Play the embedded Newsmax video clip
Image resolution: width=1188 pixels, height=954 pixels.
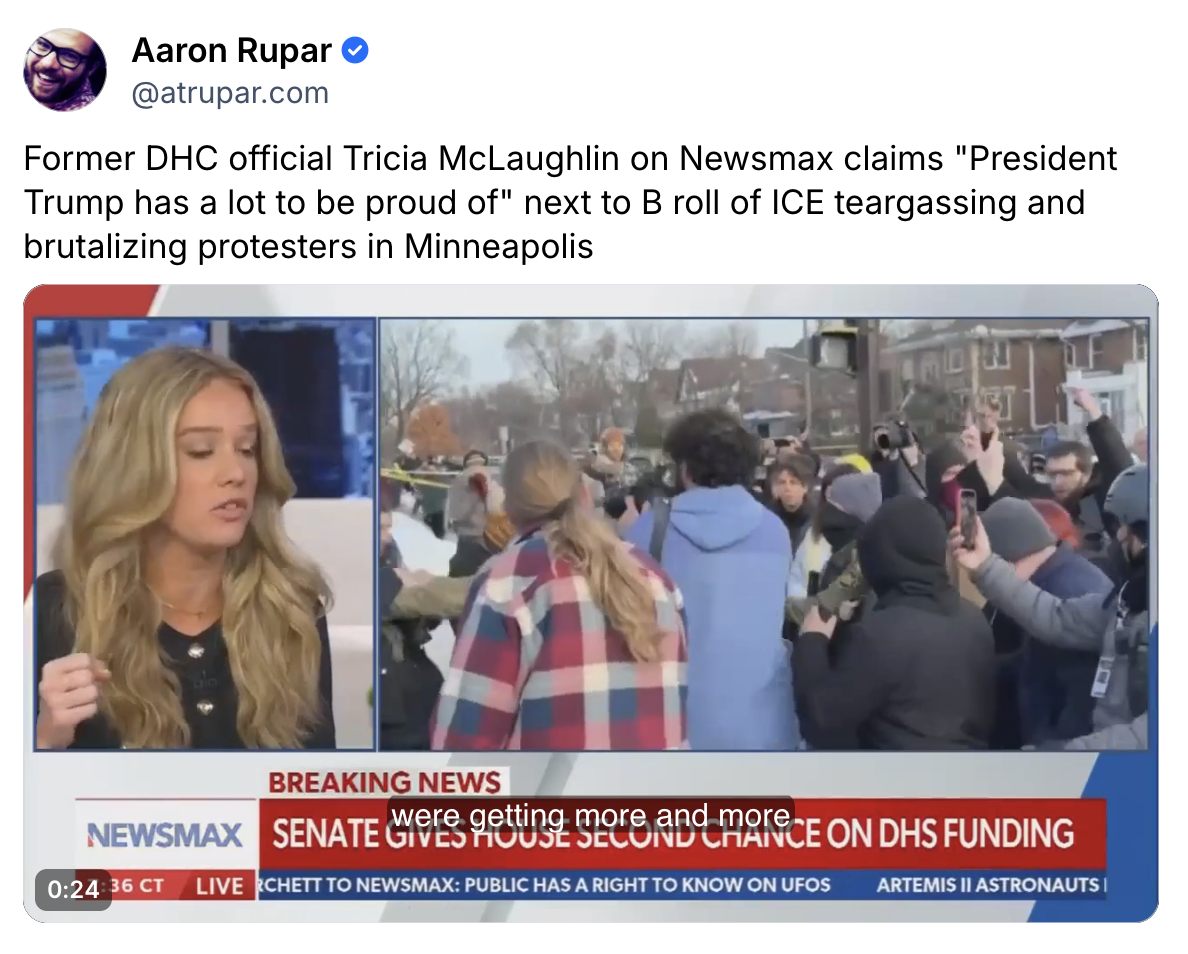[x=591, y=603]
